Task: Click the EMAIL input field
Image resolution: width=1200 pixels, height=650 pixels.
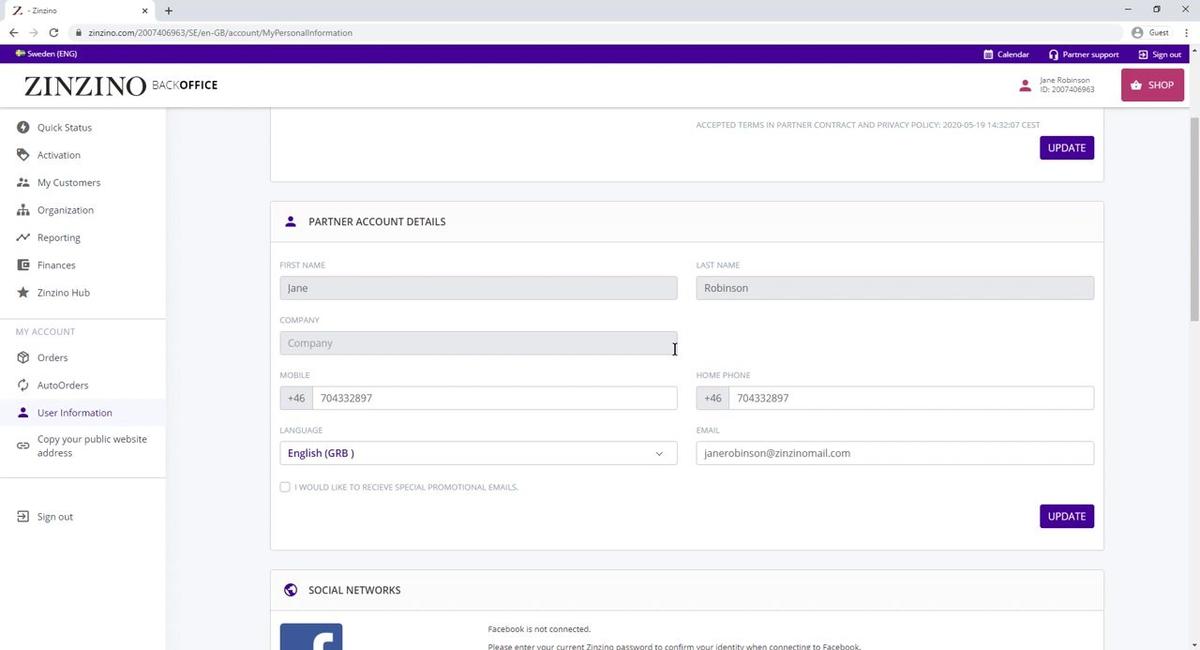Action: (894, 452)
